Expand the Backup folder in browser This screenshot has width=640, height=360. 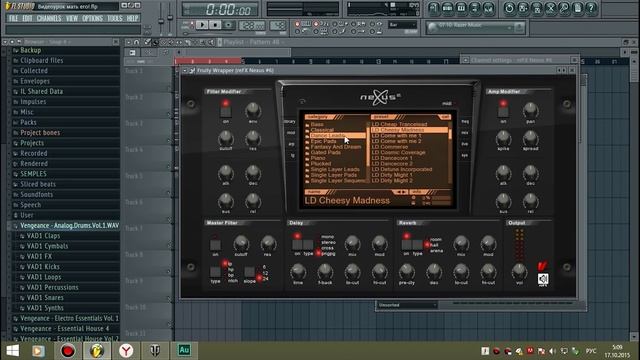(x=30, y=50)
